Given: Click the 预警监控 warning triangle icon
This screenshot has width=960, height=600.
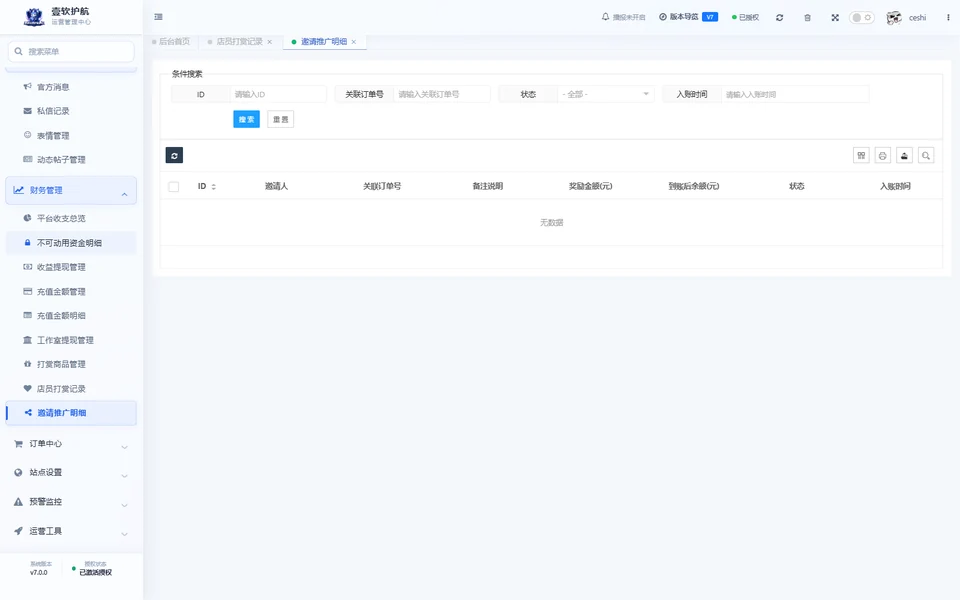Looking at the screenshot, I should click(x=18, y=502).
